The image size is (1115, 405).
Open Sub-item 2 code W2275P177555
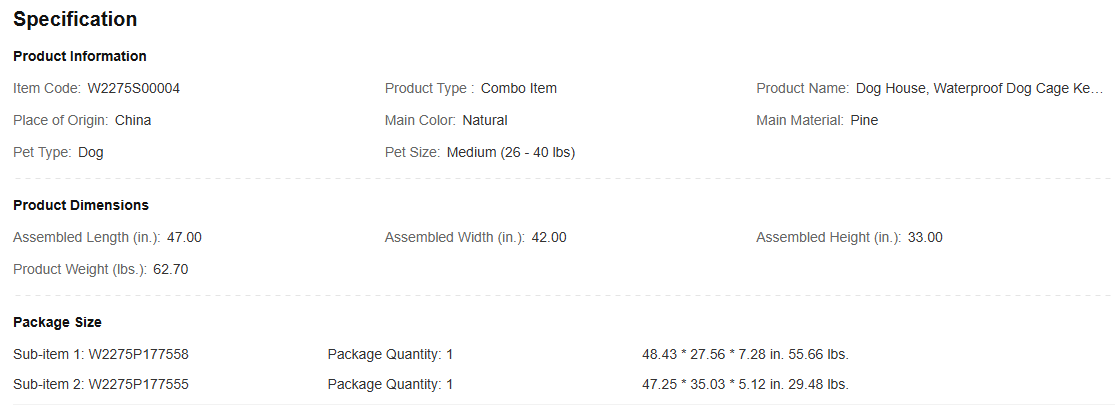(138, 384)
